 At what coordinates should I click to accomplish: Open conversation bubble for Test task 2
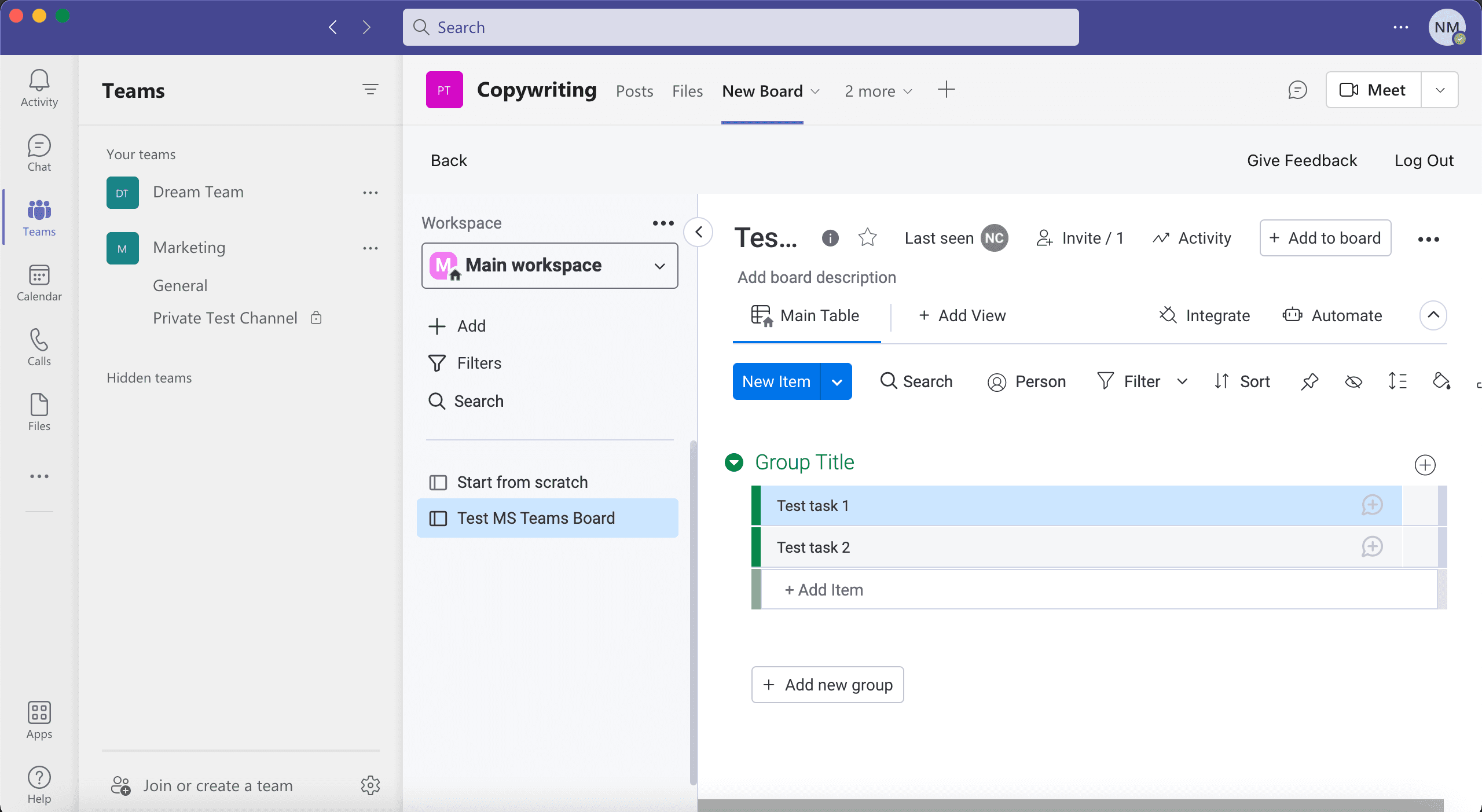1372,547
